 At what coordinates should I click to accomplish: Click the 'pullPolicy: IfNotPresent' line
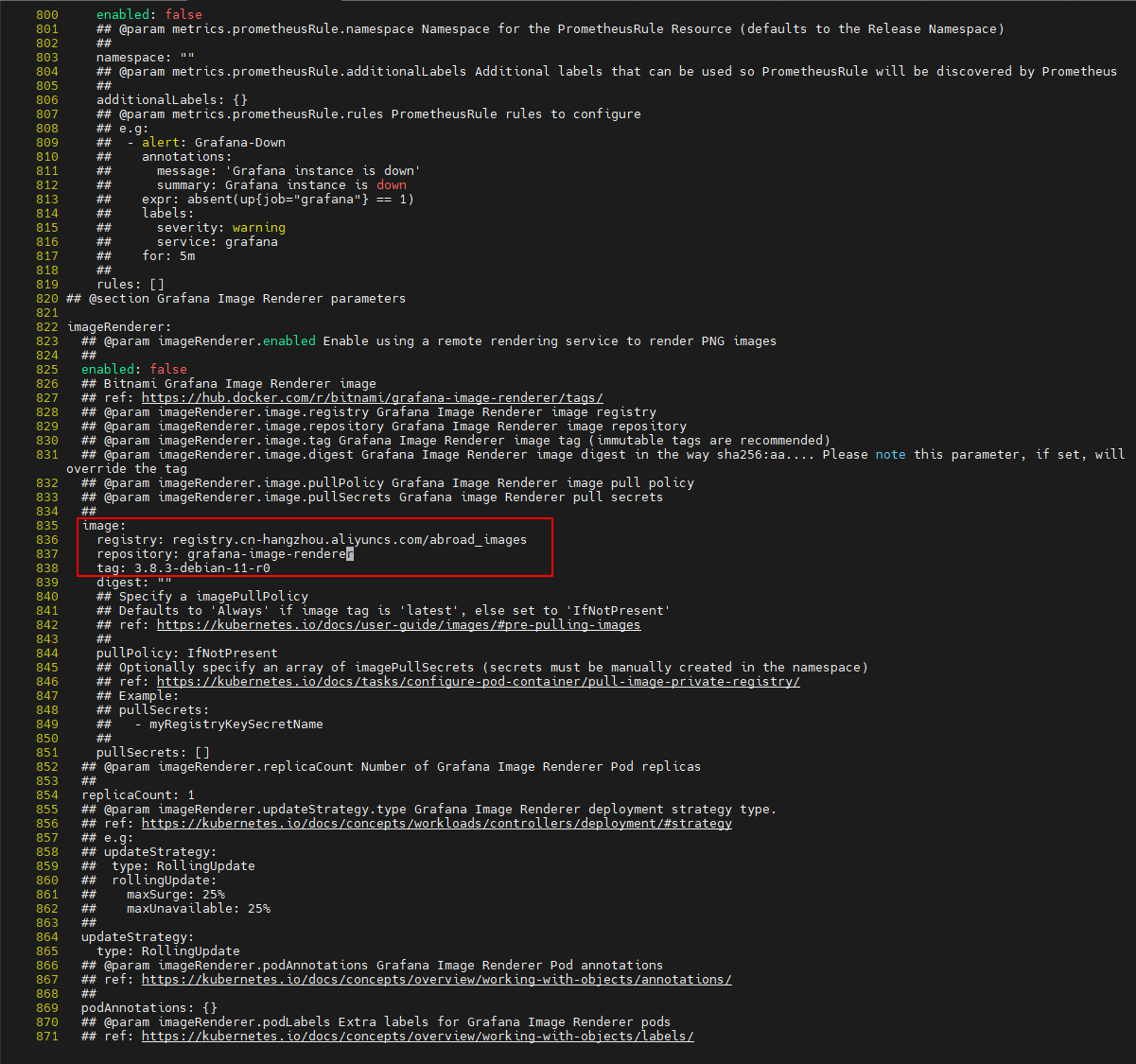click(186, 654)
